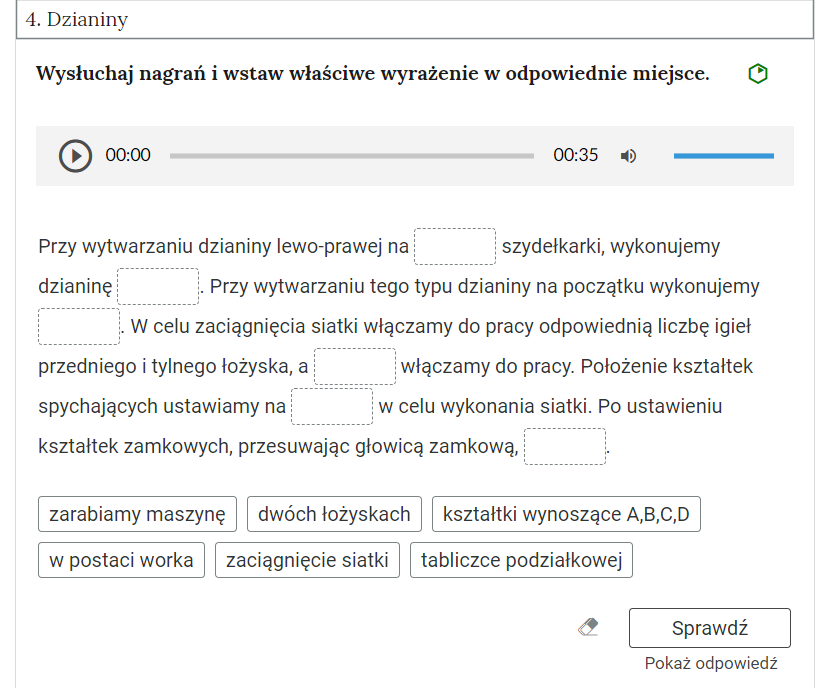Click the play triangle inside the circle
The image size is (825, 688).
74,155
